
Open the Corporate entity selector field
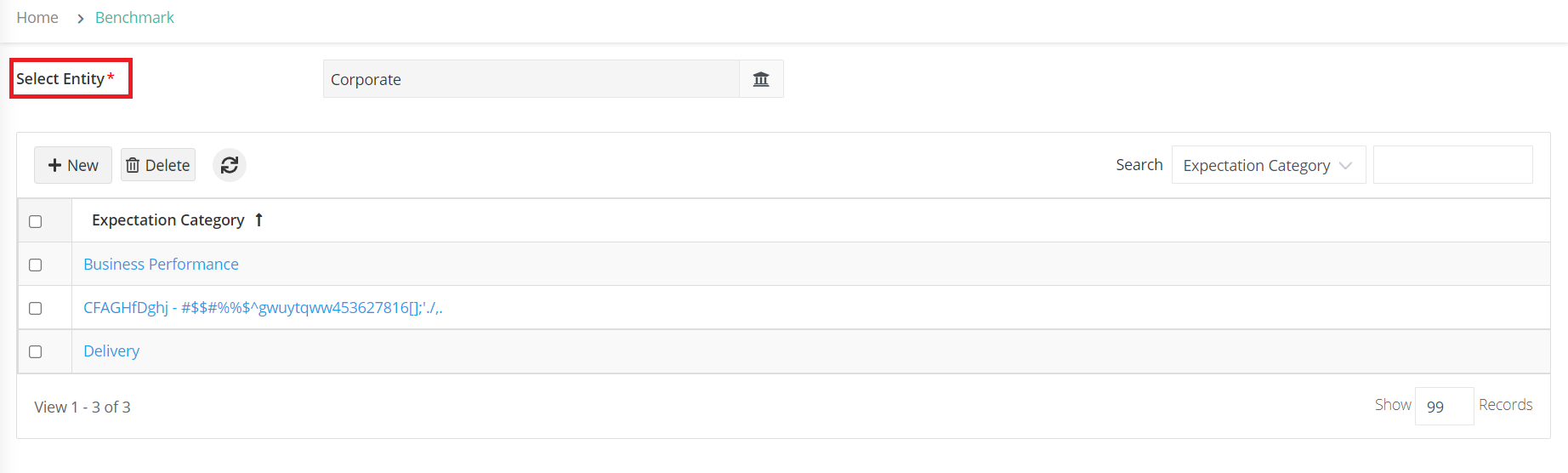(x=531, y=79)
